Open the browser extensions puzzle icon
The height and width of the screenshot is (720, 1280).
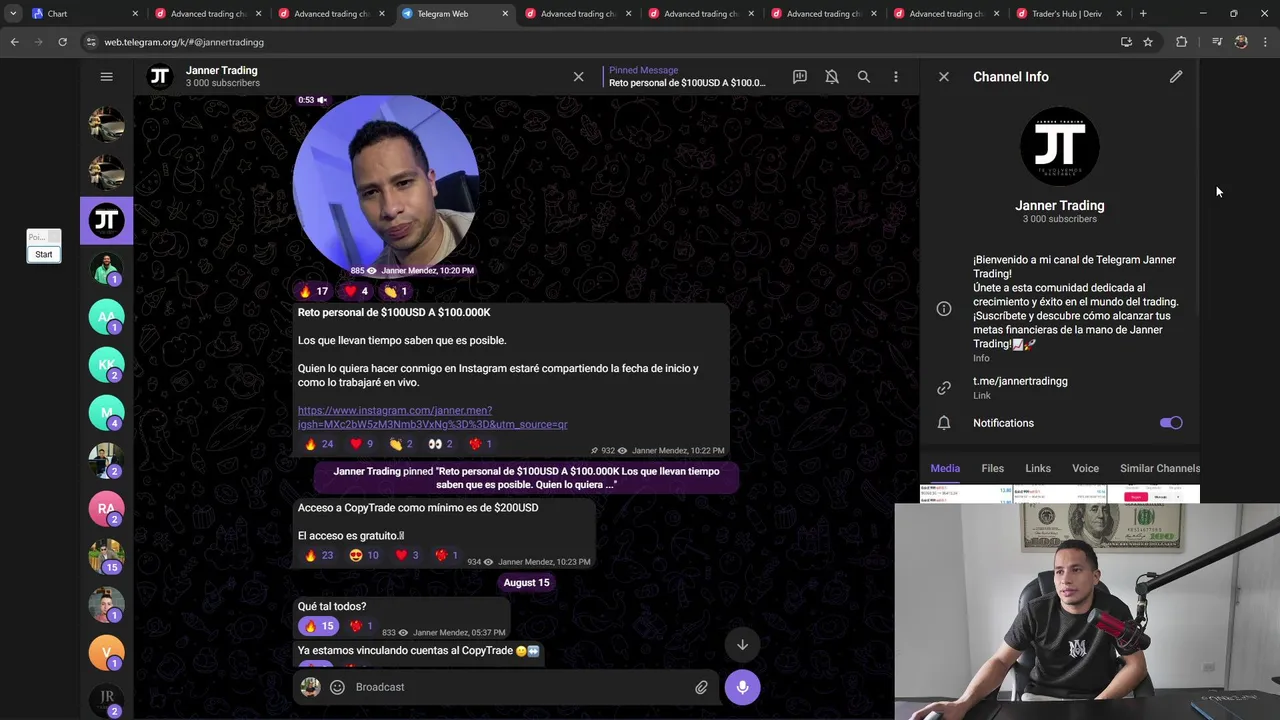pyautogui.click(x=1182, y=42)
